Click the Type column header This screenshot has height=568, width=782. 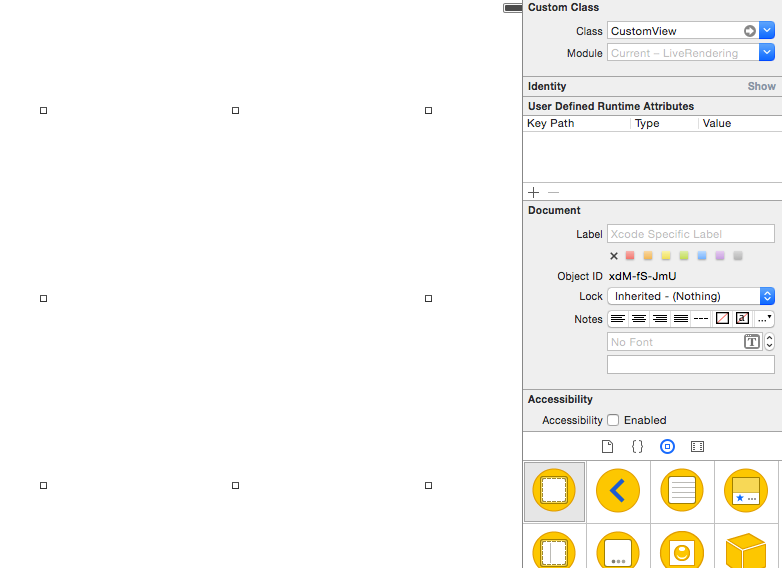[647, 123]
